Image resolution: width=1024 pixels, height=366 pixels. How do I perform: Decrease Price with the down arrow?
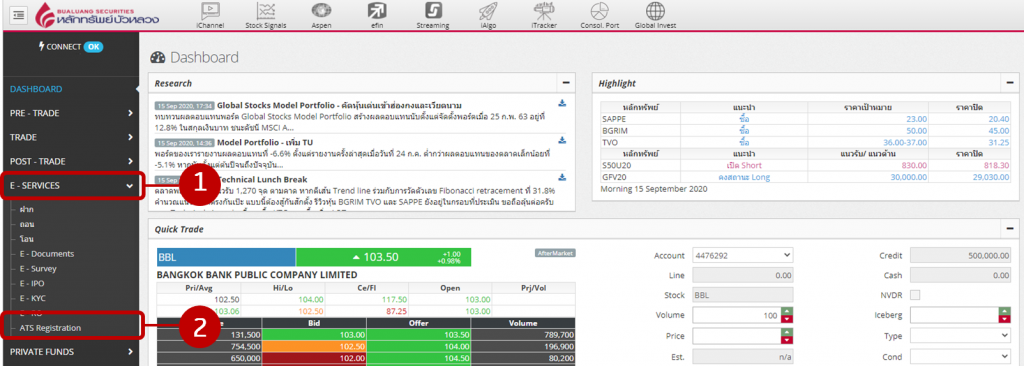pos(787,340)
